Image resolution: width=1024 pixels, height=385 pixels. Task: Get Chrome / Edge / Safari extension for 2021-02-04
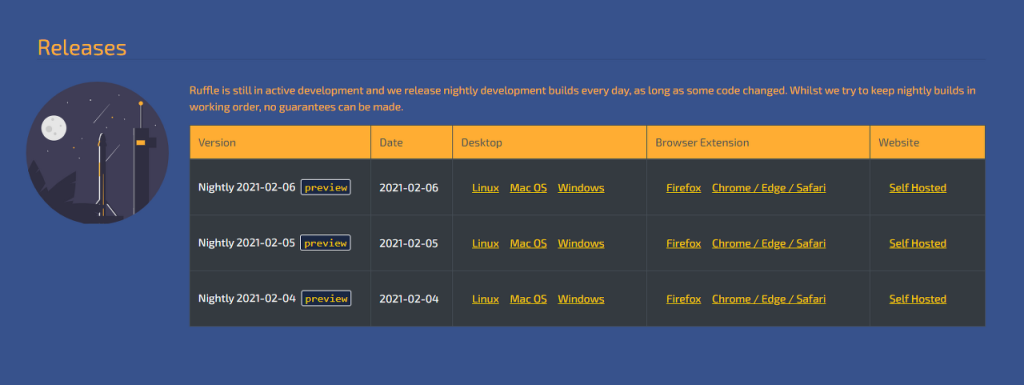(x=769, y=299)
